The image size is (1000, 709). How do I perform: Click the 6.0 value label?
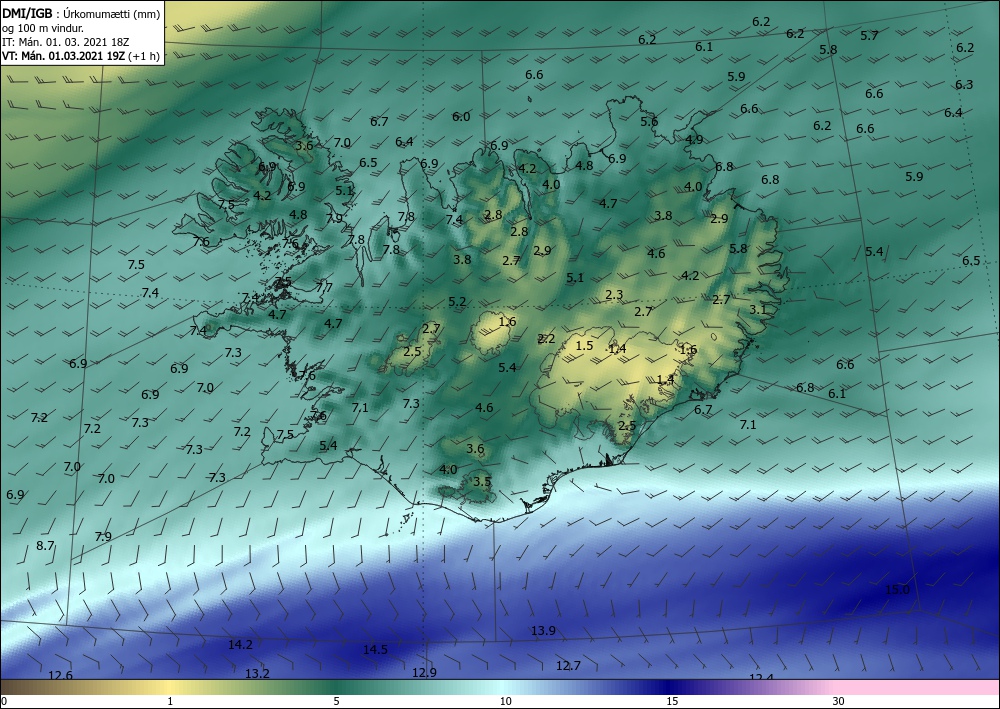click(461, 117)
